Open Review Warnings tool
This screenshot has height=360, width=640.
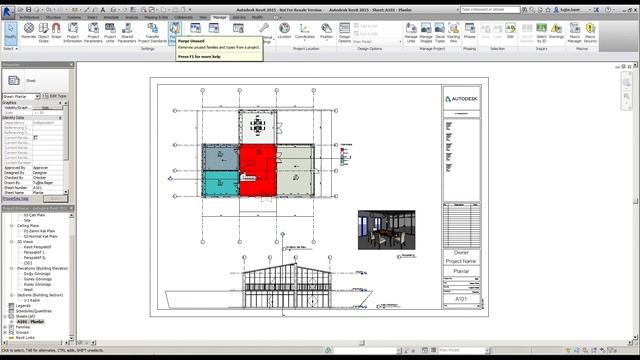556,32
